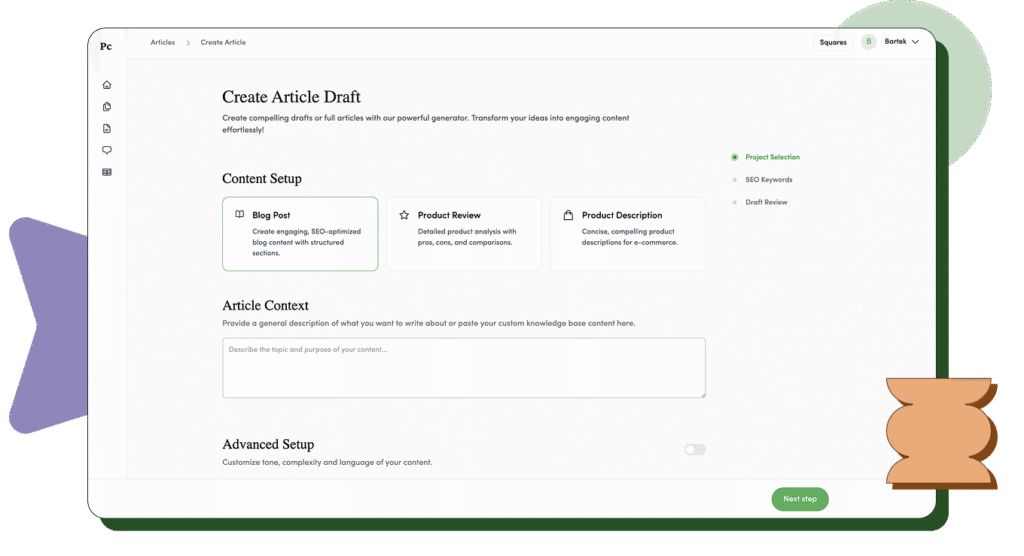Choose the Product Review content type
The image size is (1024, 556).
coord(464,234)
